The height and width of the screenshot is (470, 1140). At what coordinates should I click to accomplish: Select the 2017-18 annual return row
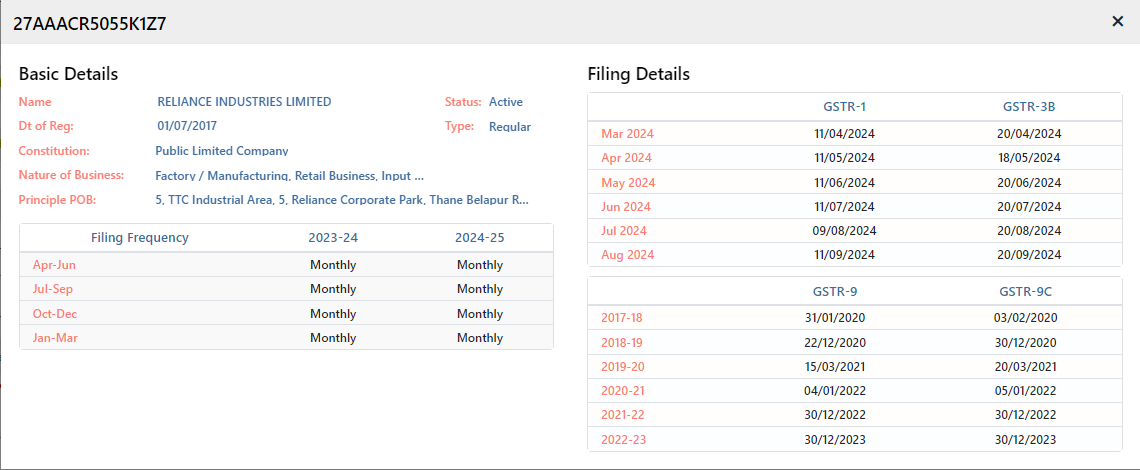point(854,318)
